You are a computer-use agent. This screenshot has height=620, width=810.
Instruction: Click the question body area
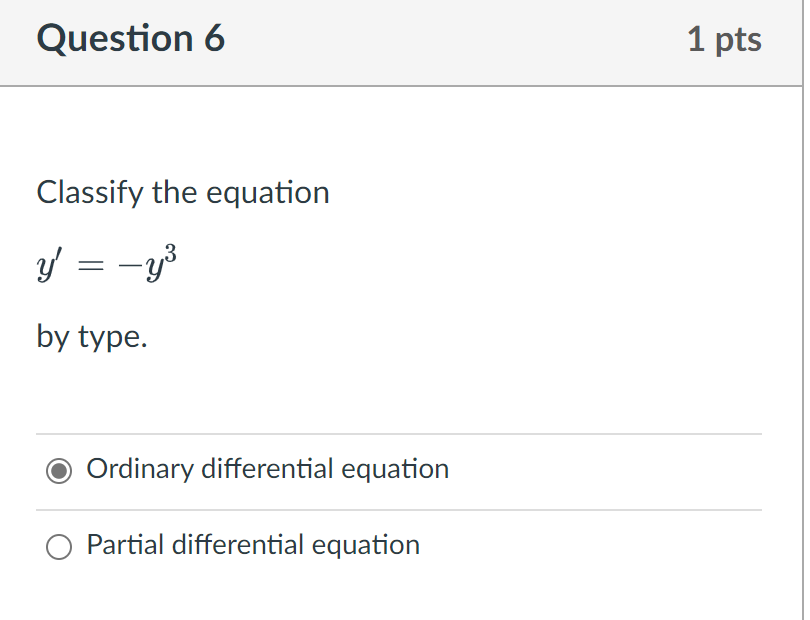pyautogui.click(x=400, y=260)
